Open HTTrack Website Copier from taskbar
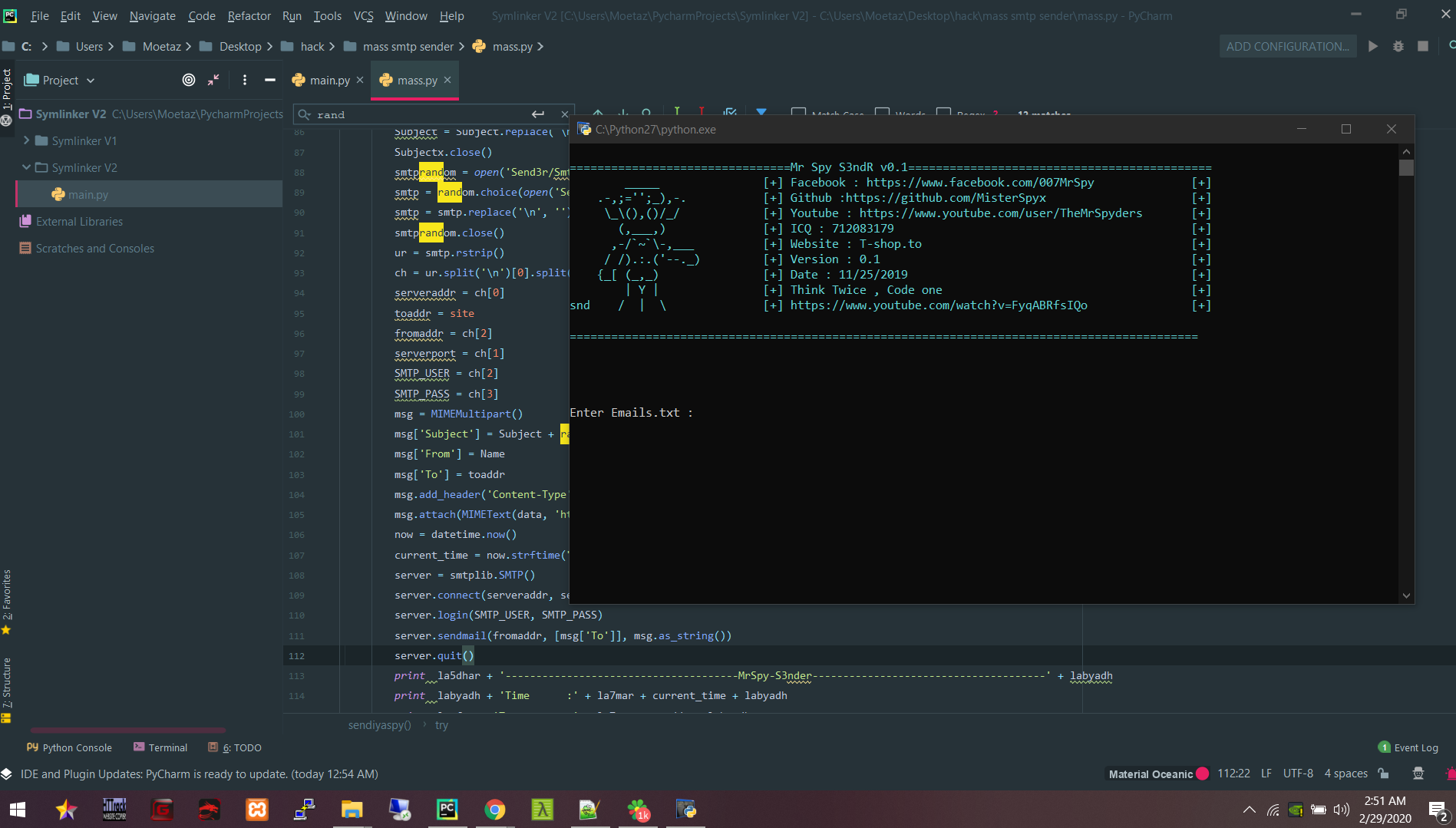 tap(114, 810)
